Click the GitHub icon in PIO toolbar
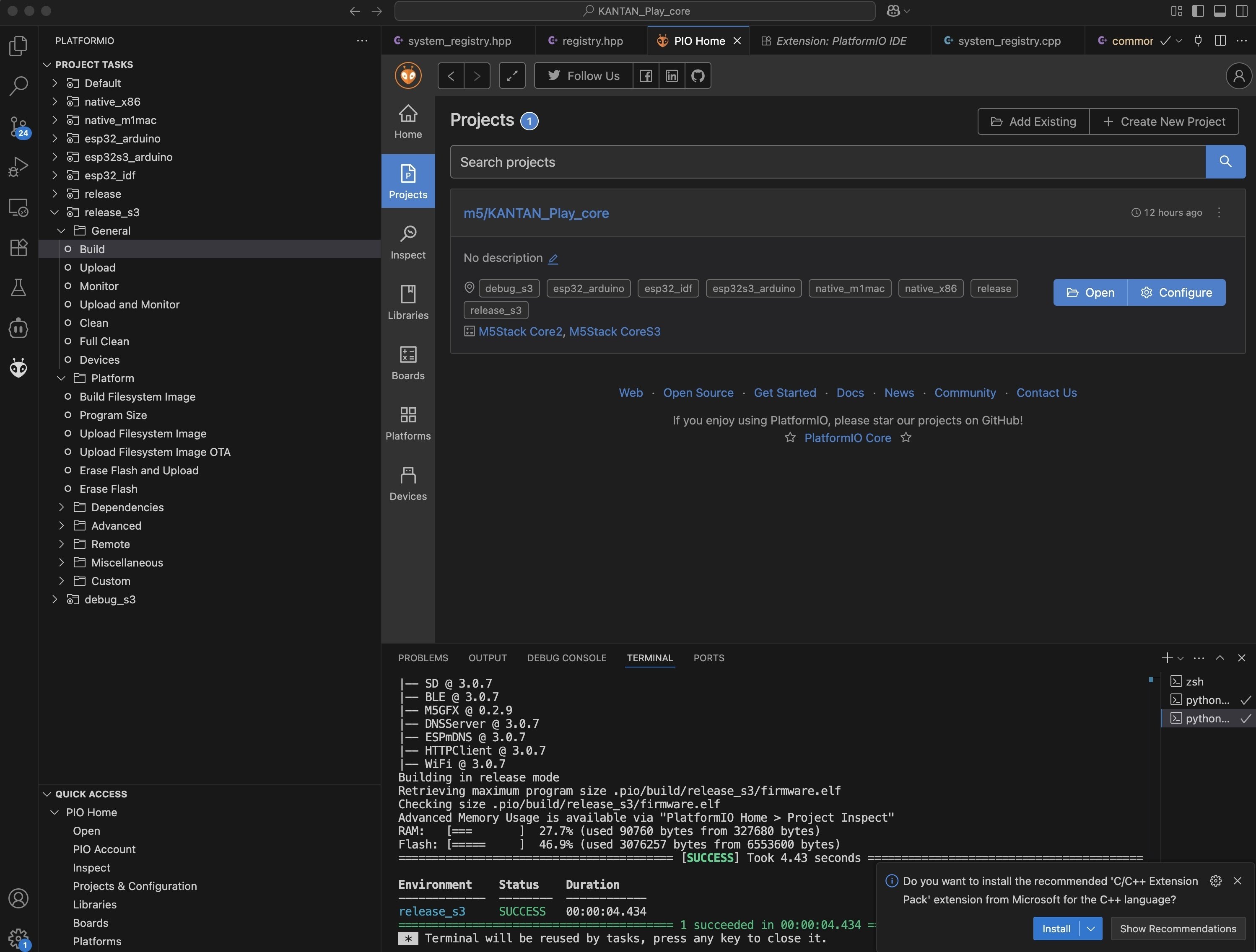 pyautogui.click(x=698, y=75)
